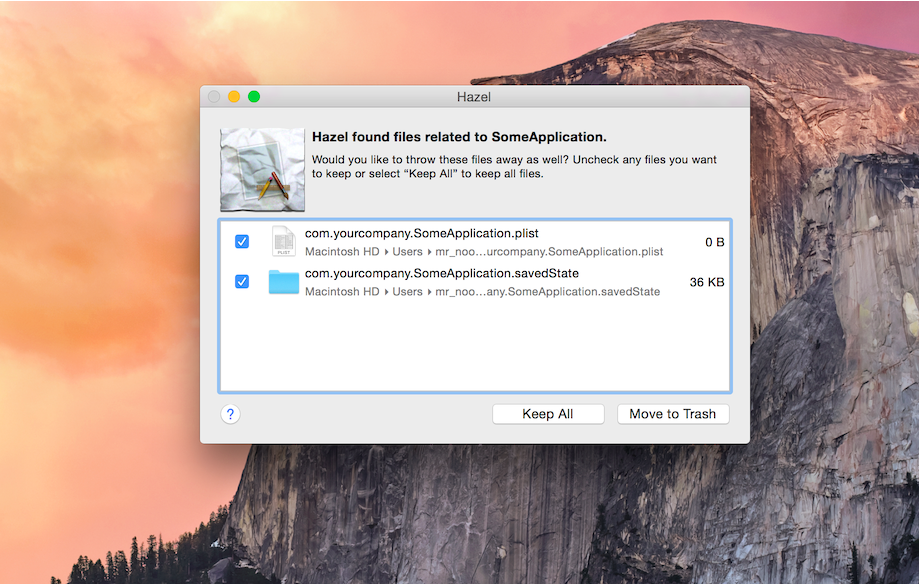
Task: Click the Hazel window title
Action: [474, 97]
